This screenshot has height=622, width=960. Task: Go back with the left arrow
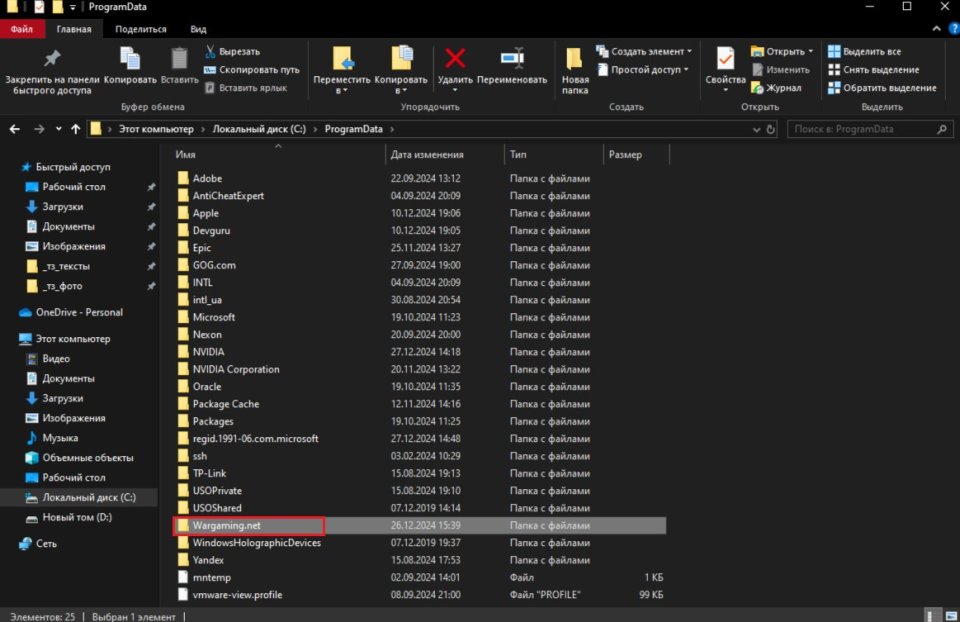point(15,129)
